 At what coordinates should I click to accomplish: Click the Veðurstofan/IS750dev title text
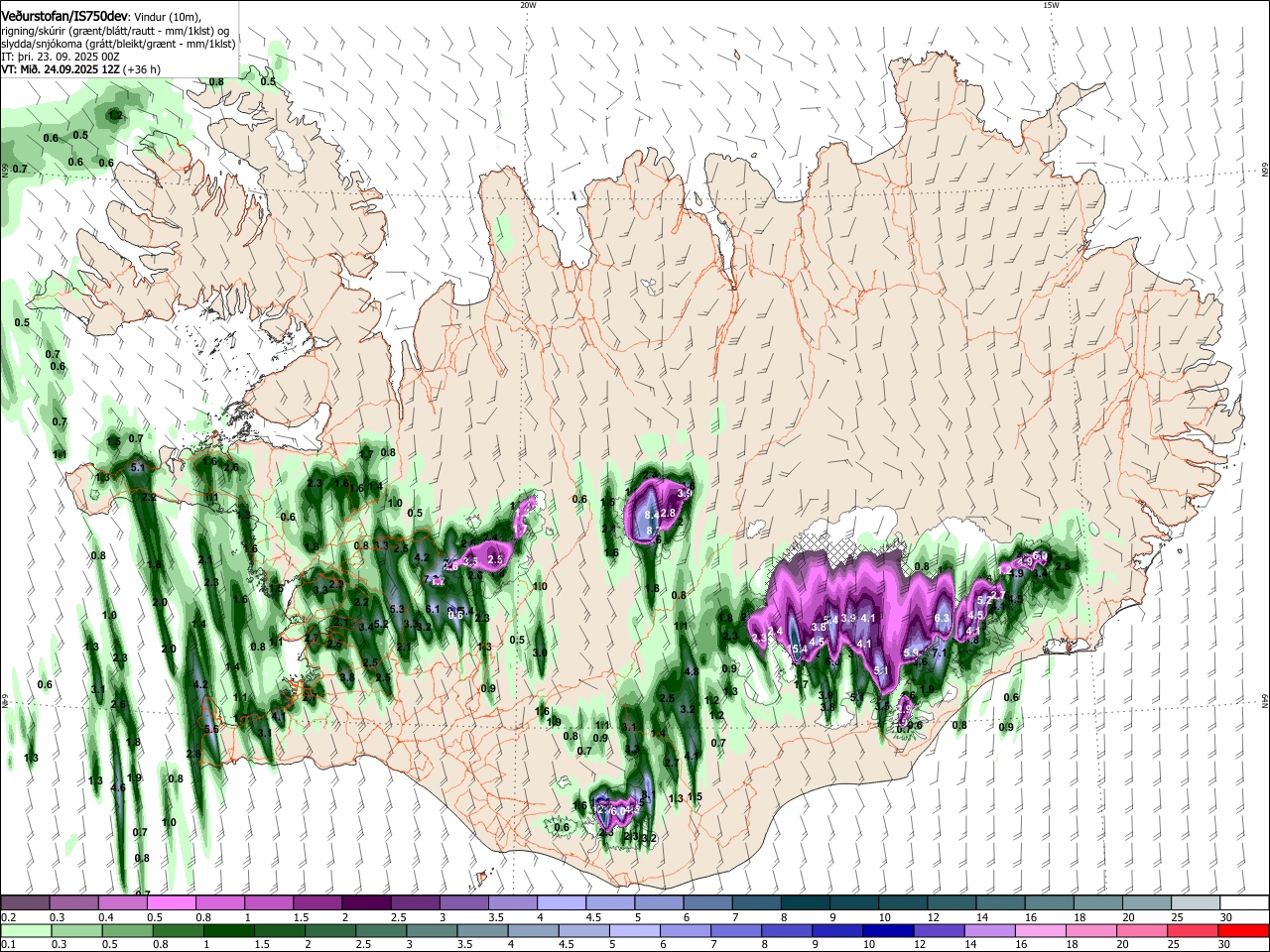point(63,17)
